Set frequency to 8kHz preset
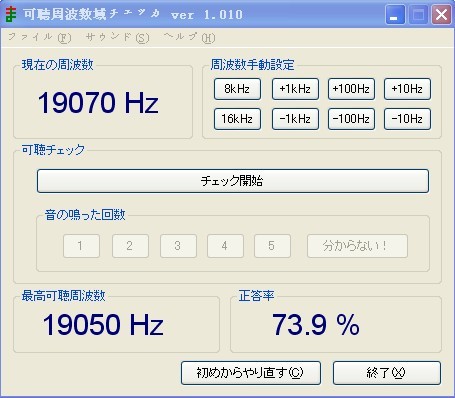This screenshot has height=398, width=455. [237, 89]
